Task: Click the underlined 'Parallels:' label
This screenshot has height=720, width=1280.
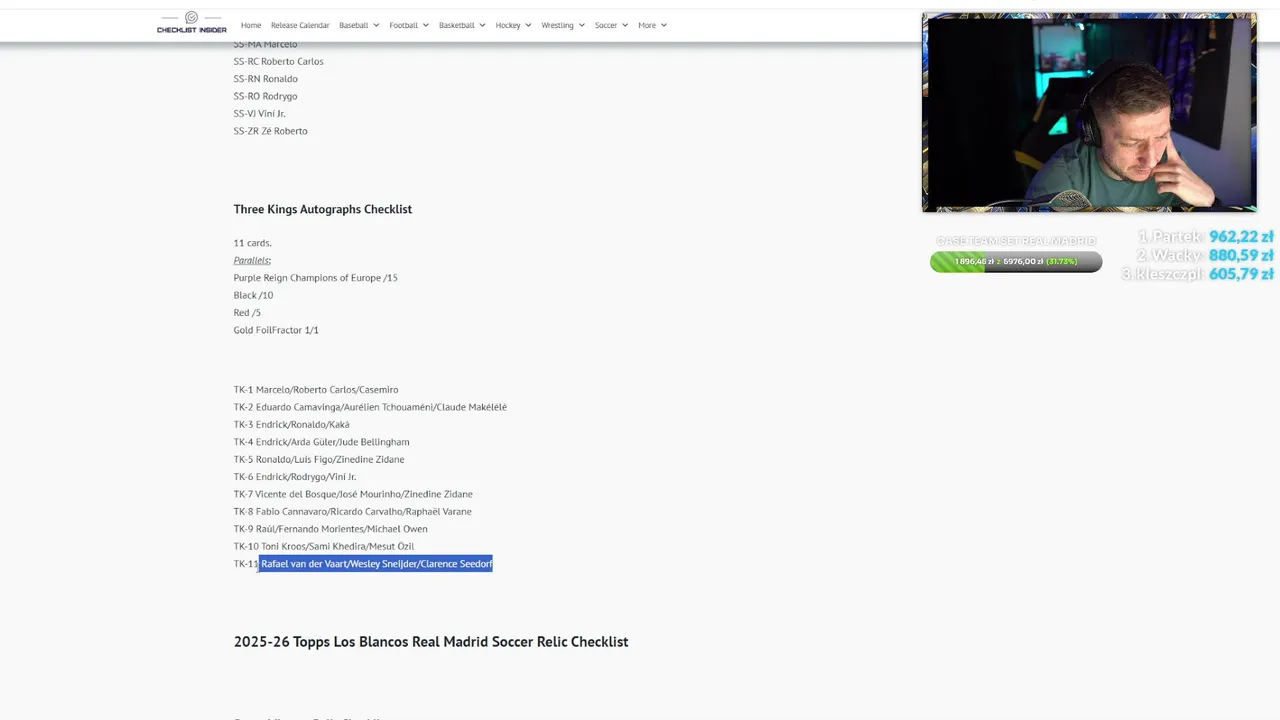Action: point(252,260)
